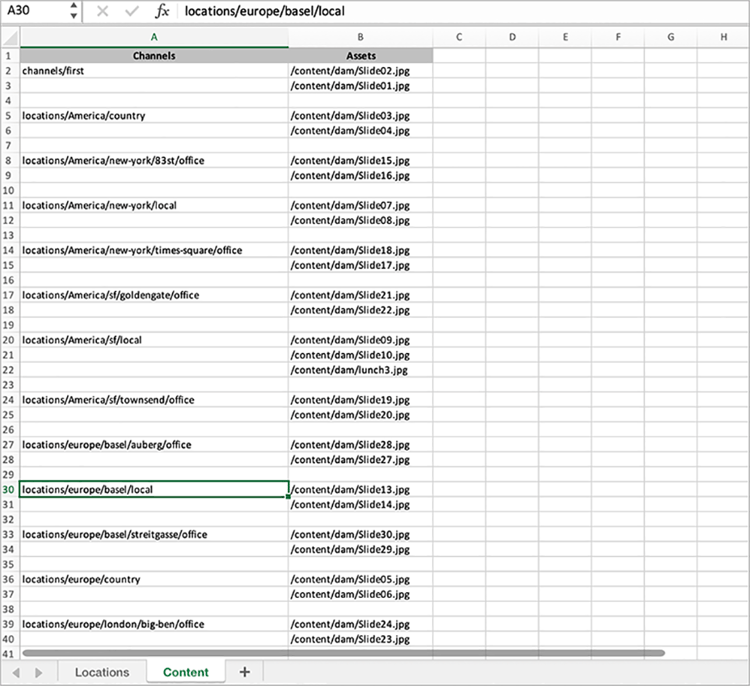Click the cancel entry X icon

102,11
